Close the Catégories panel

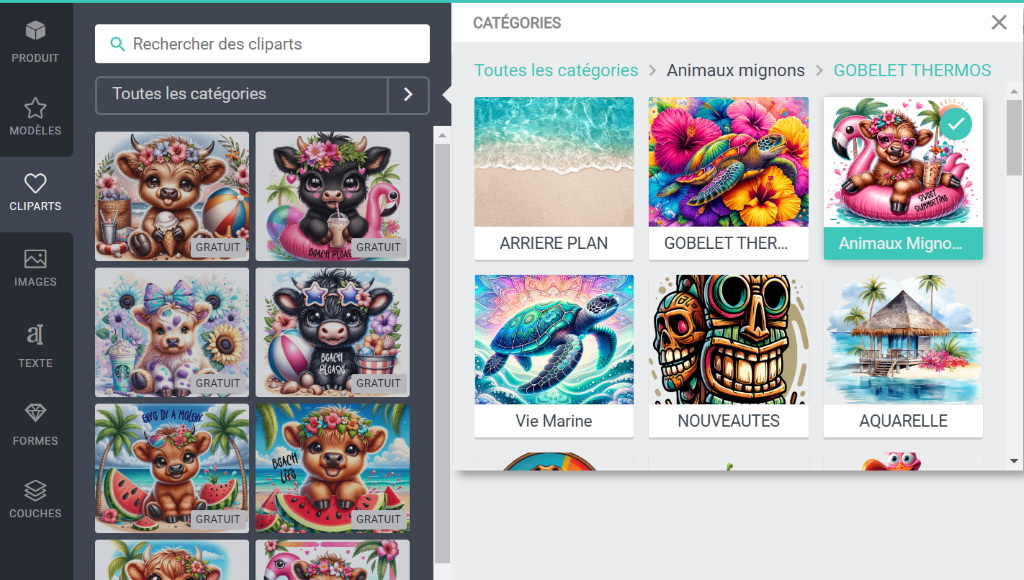pyautogui.click(x=999, y=23)
